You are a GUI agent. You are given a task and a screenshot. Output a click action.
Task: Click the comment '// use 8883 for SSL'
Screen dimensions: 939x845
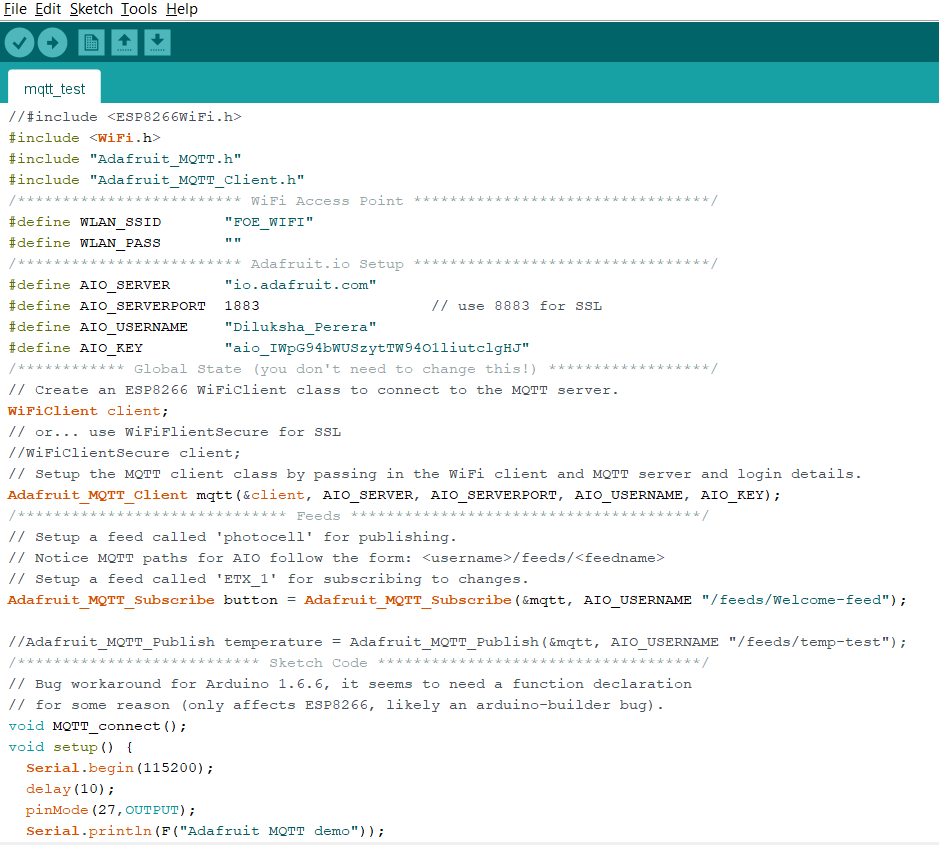point(516,305)
